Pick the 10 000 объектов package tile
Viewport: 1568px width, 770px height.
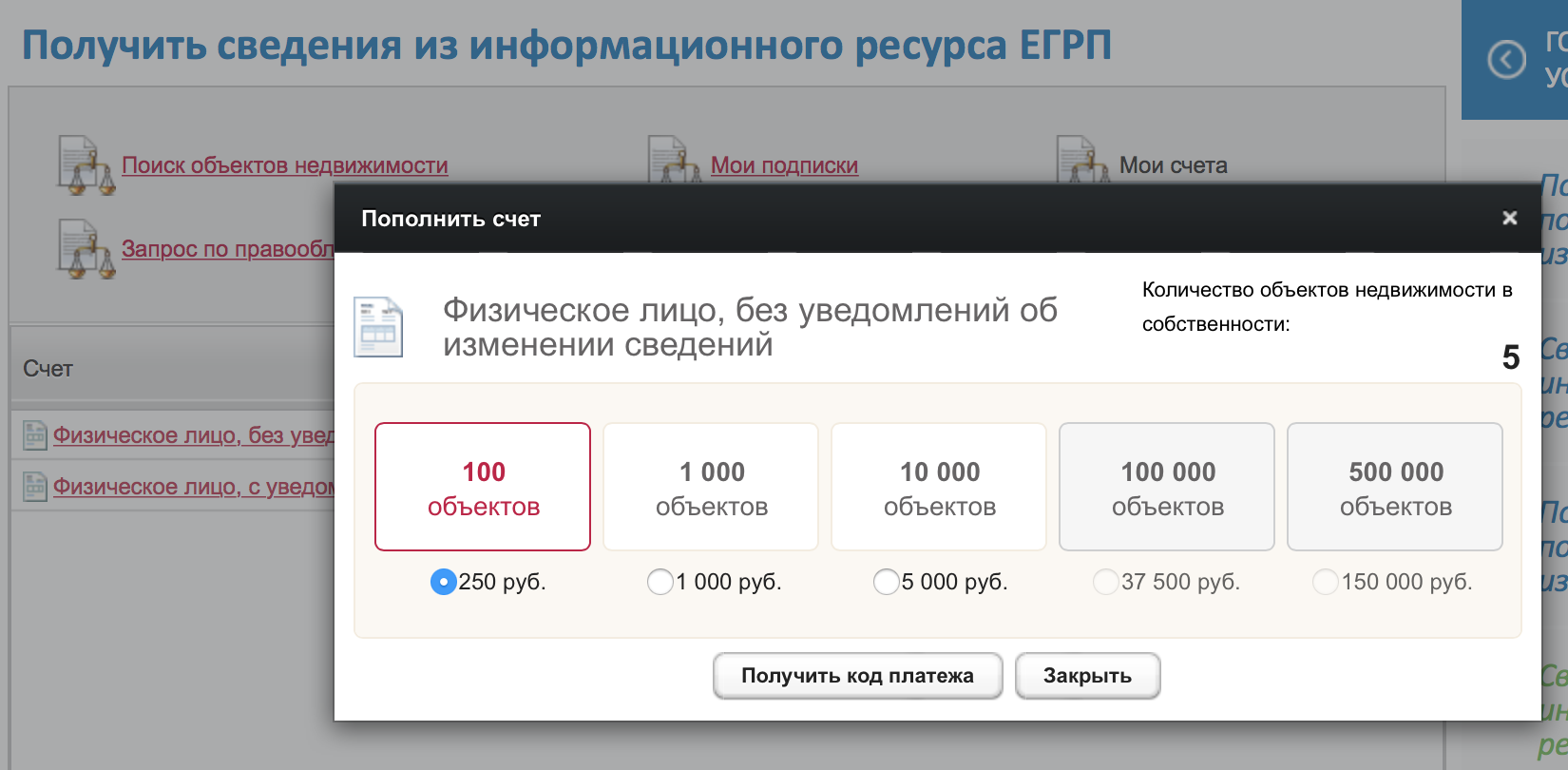point(939,487)
